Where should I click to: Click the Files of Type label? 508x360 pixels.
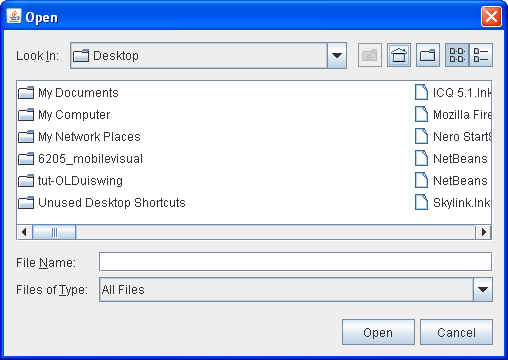point(52,290)
